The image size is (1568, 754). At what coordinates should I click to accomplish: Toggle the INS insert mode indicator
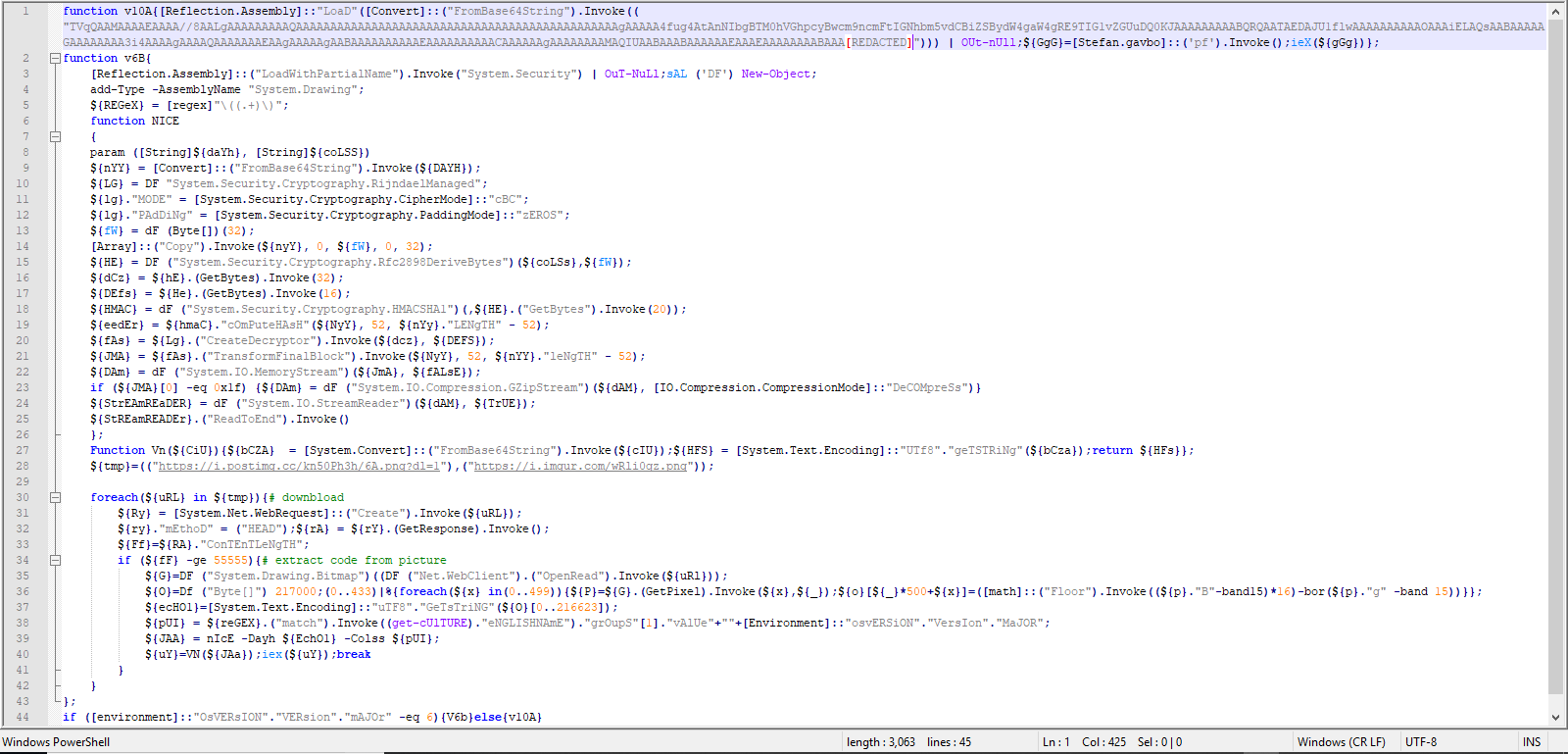click(x=1532, y=742)
